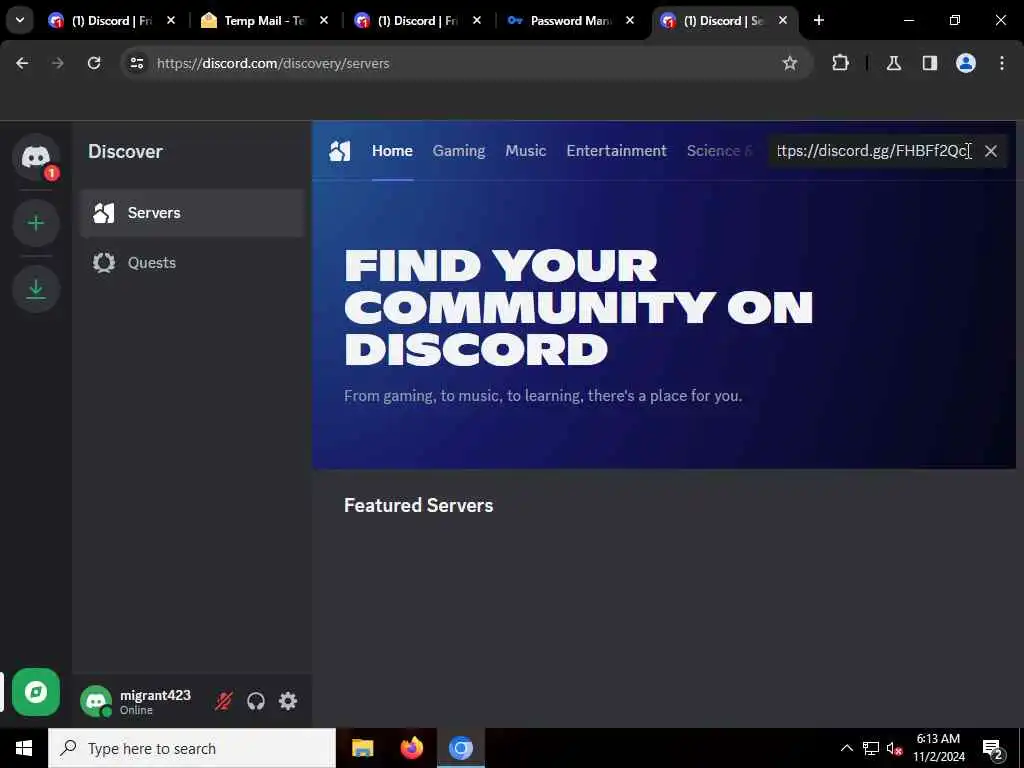Show hidden system tray icons
The image size is (1024, 768).
(x=846, y=748)
